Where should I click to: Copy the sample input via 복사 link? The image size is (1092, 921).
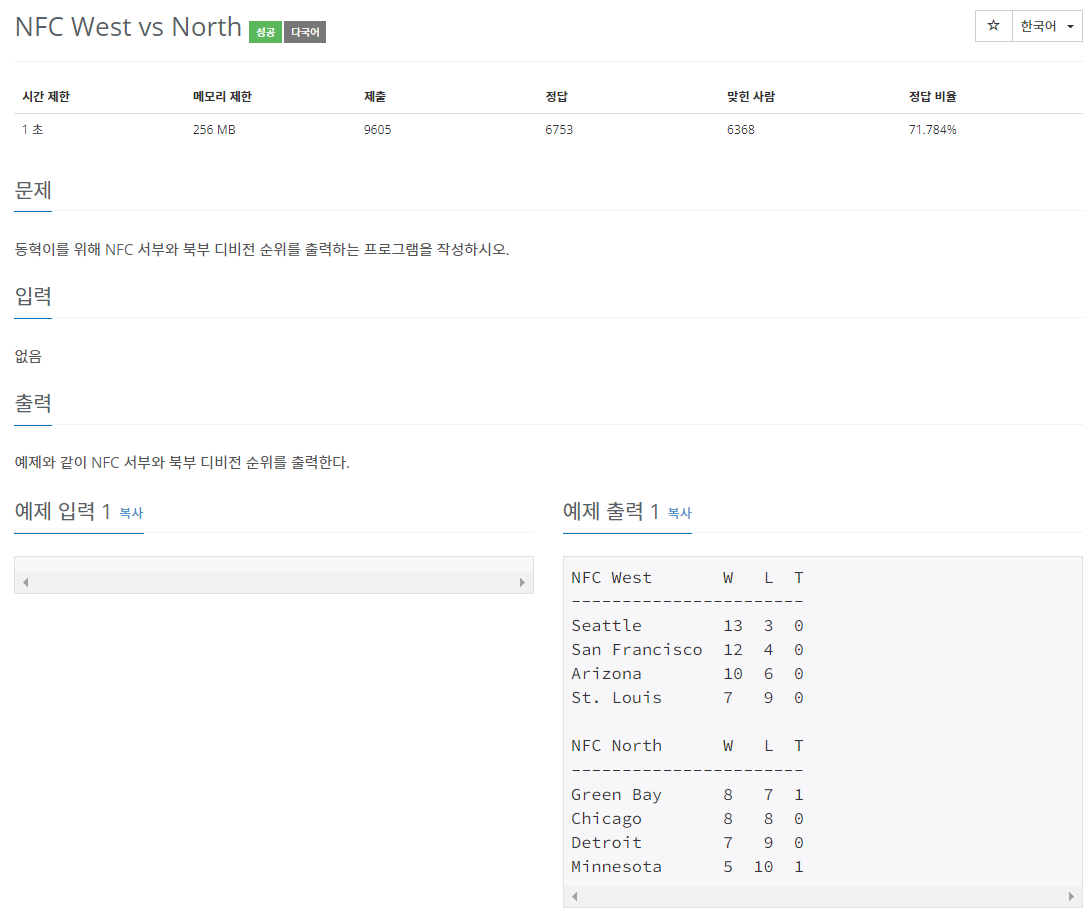(x=131, y=513)
